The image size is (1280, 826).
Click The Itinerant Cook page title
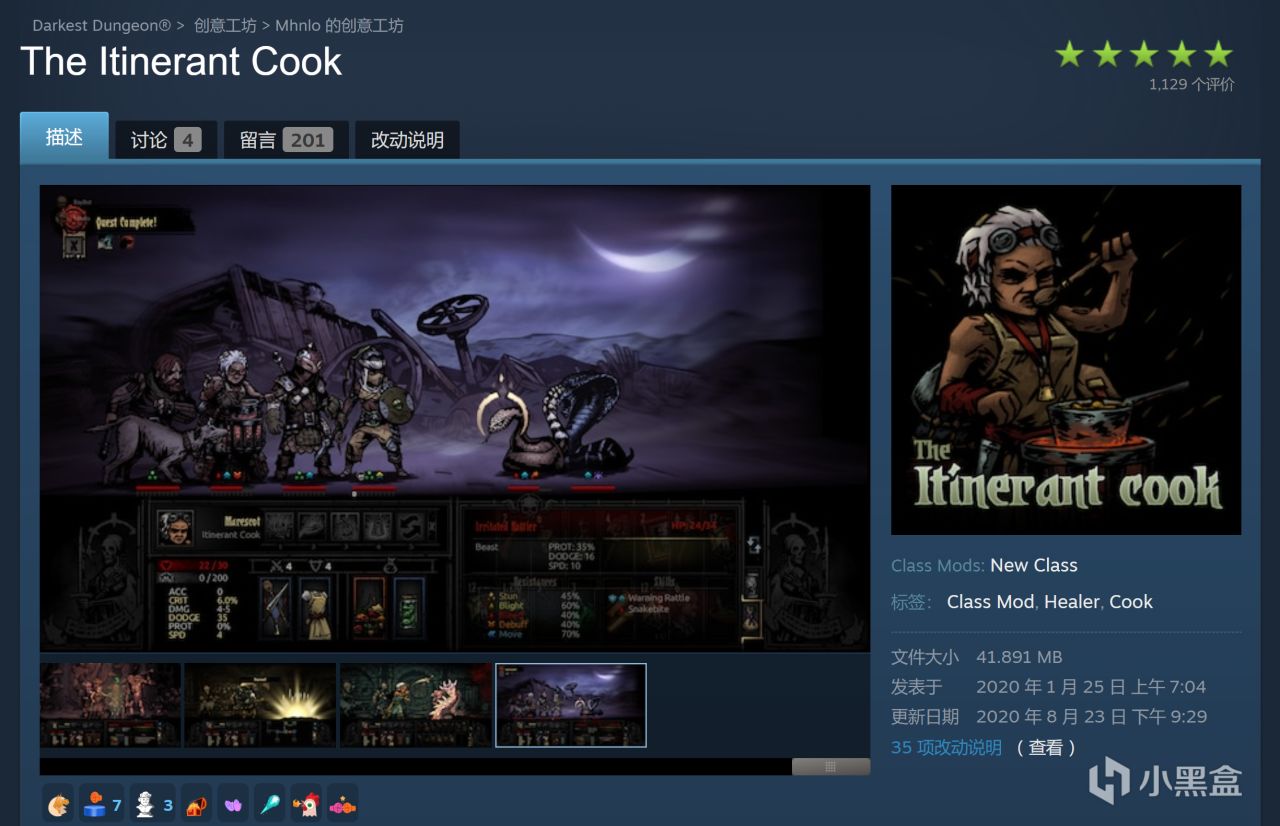point(181,62)
